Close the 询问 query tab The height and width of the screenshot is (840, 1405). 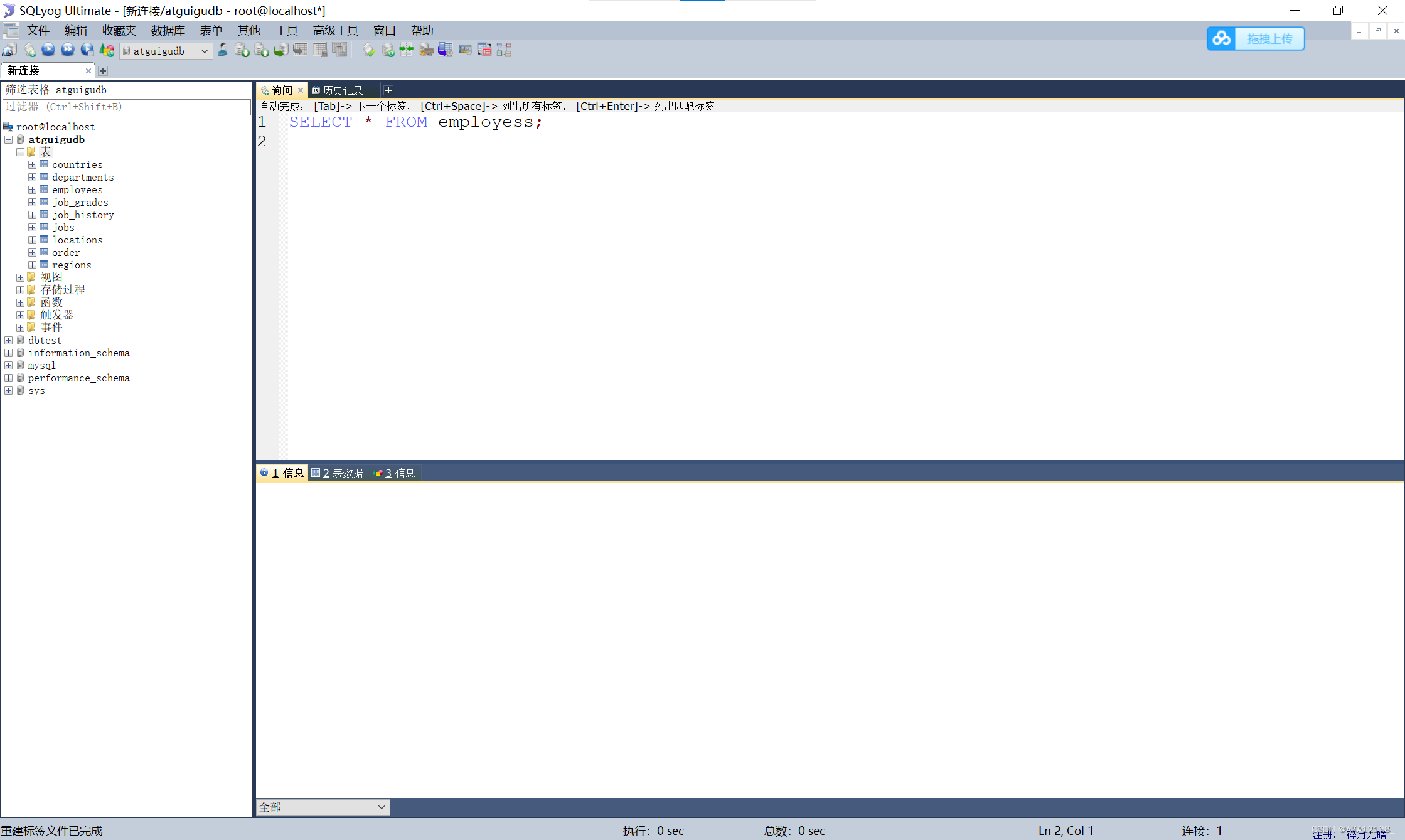click(x=301, y=90)
